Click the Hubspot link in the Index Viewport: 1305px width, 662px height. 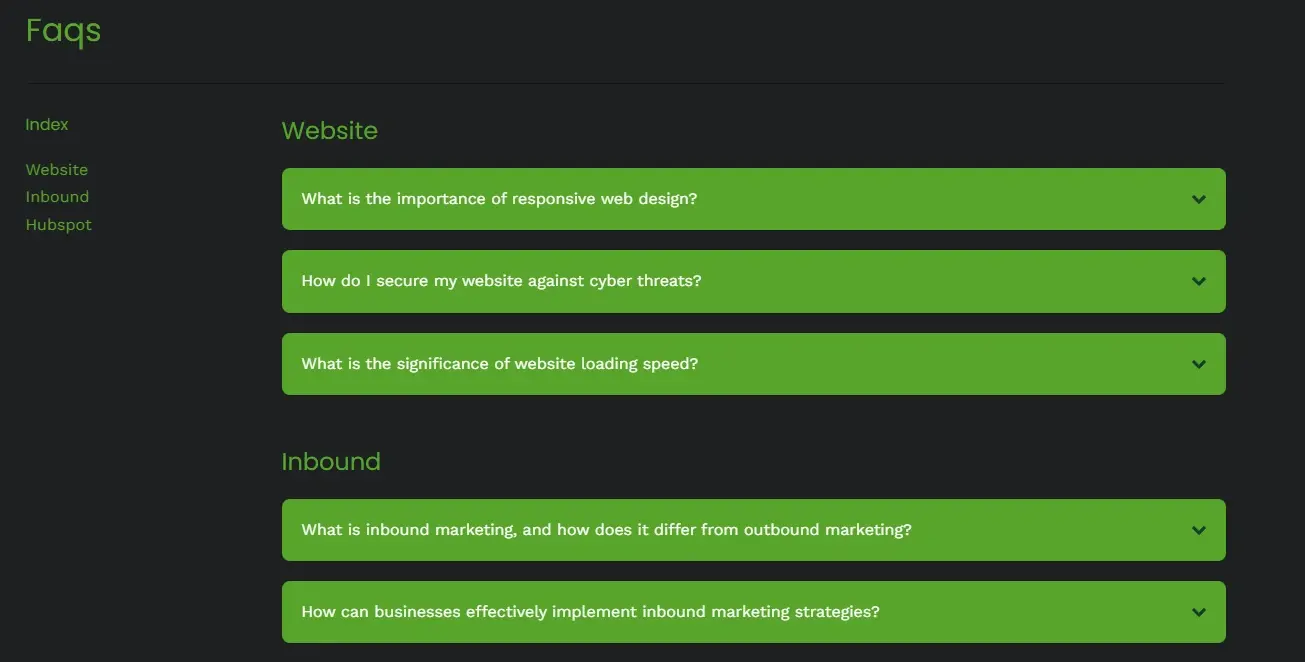[x=58, y=224]
